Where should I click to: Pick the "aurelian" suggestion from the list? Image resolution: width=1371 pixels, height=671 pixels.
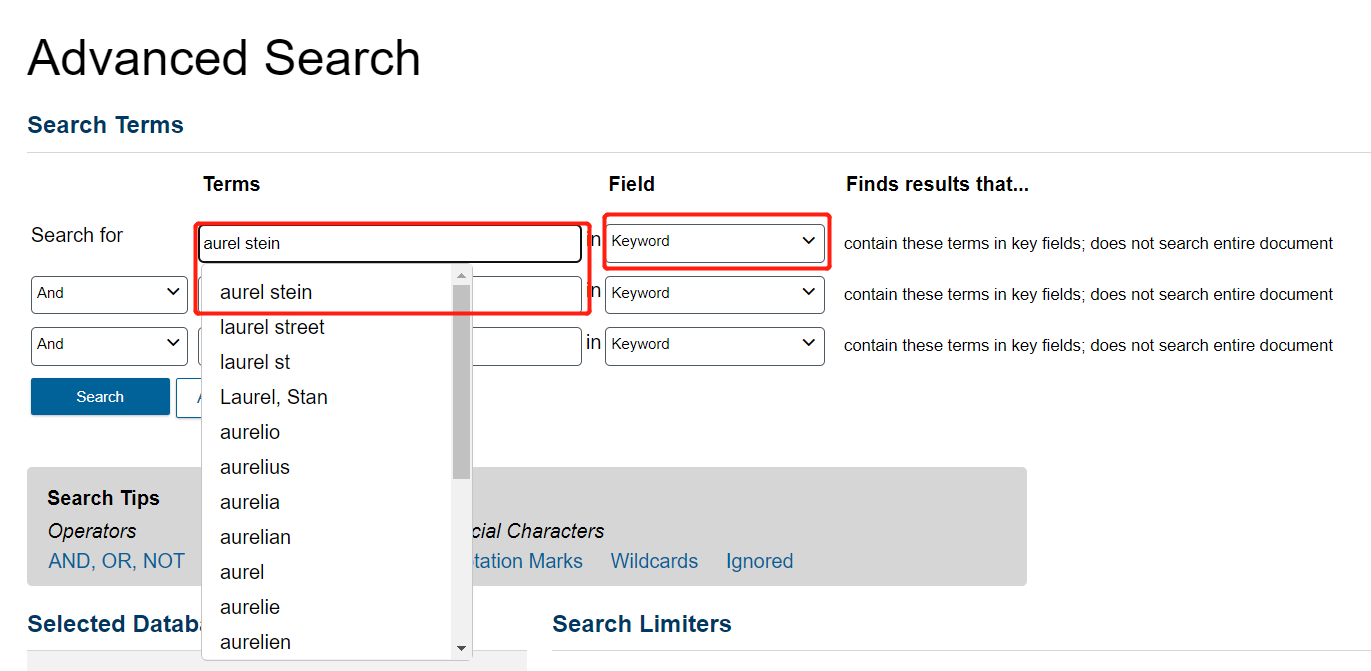[x=255, y=536]
